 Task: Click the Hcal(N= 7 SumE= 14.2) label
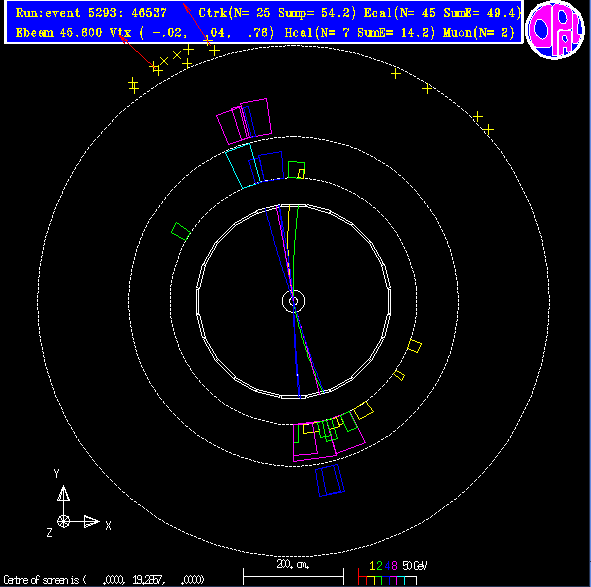click(359, 33)
